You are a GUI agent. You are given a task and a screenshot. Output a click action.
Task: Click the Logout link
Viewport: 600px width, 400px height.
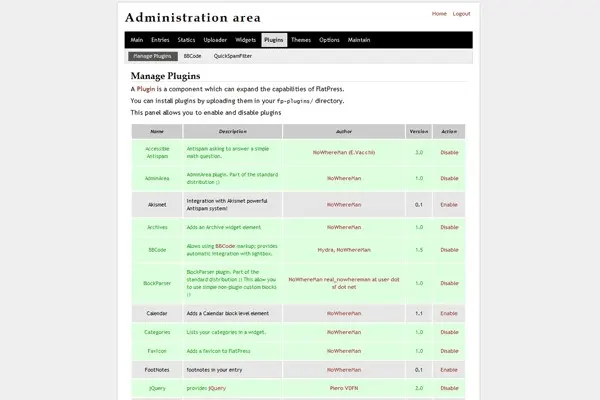[461, 14]
